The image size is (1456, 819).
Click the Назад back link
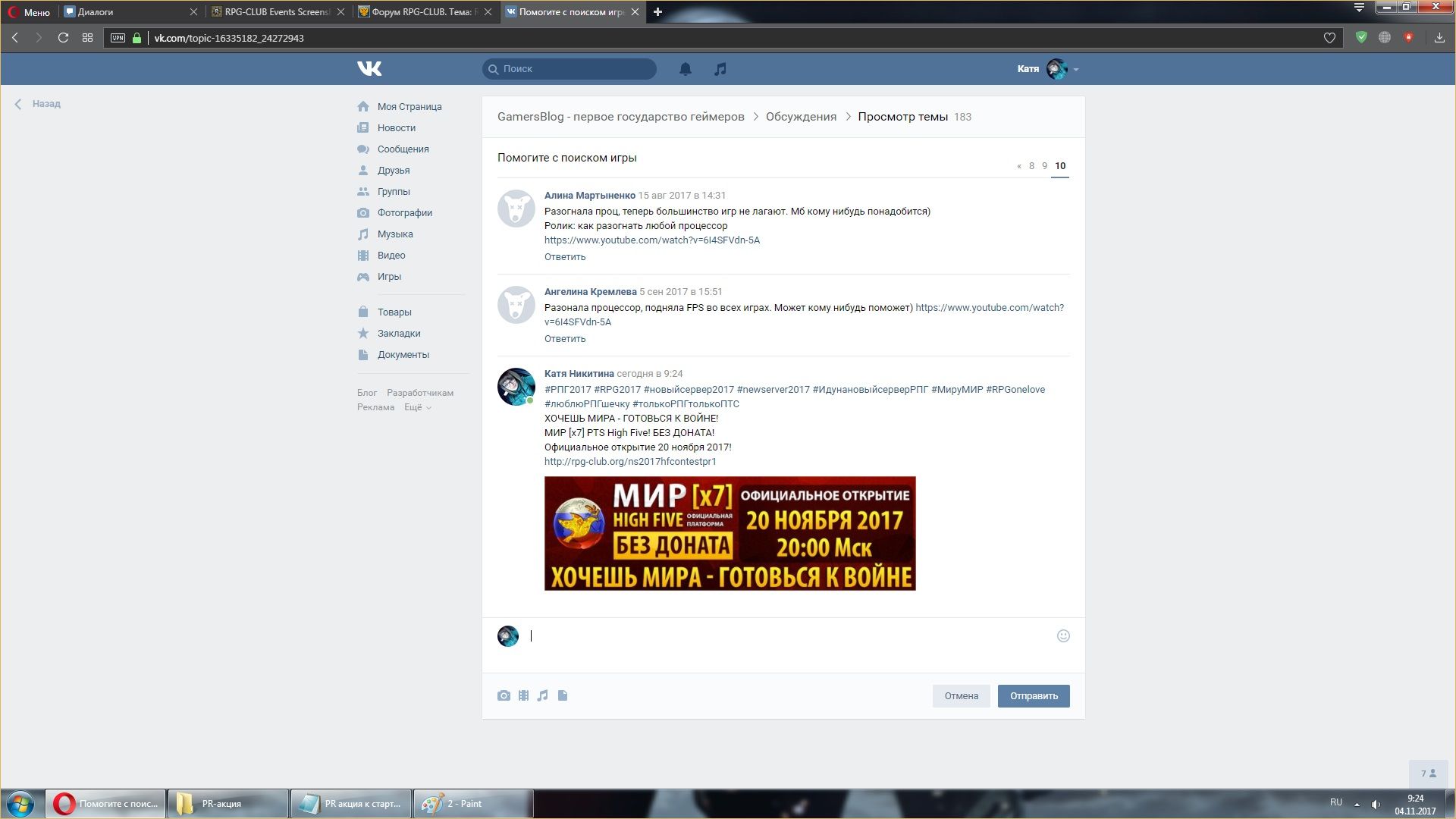[38, 104]
